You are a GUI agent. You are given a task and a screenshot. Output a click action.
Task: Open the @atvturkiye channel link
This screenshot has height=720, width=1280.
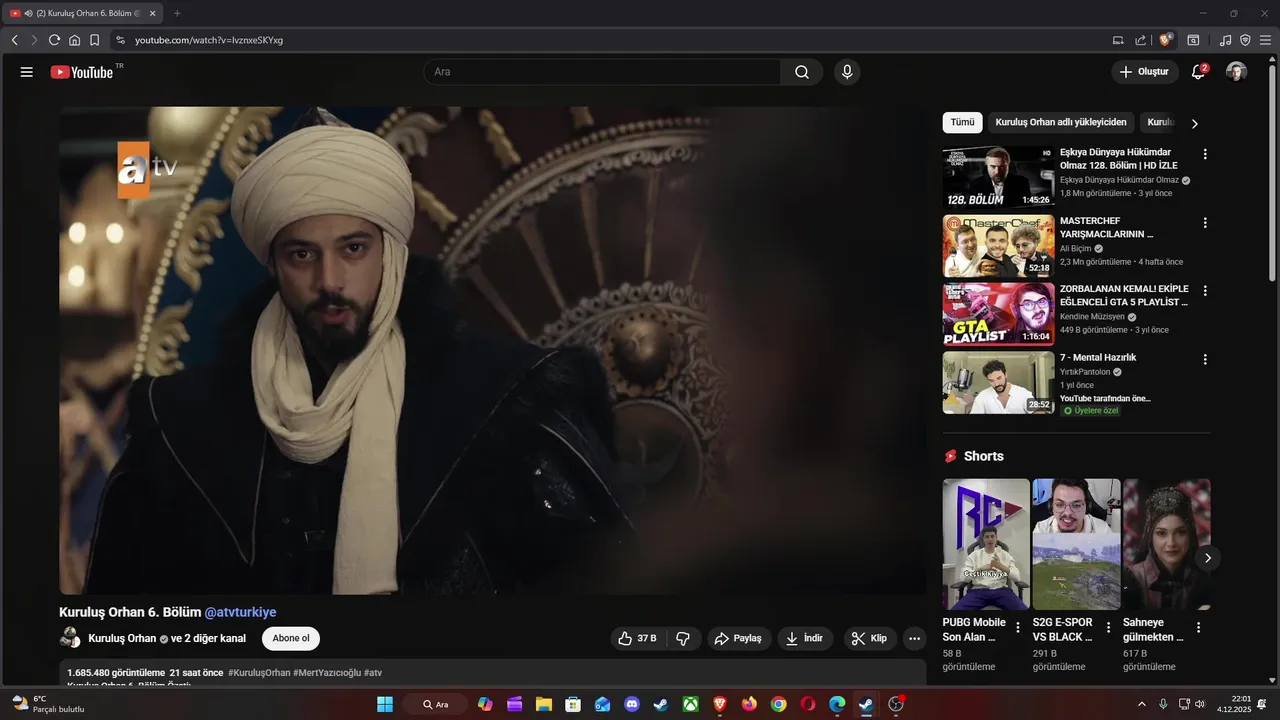(240, 612)
